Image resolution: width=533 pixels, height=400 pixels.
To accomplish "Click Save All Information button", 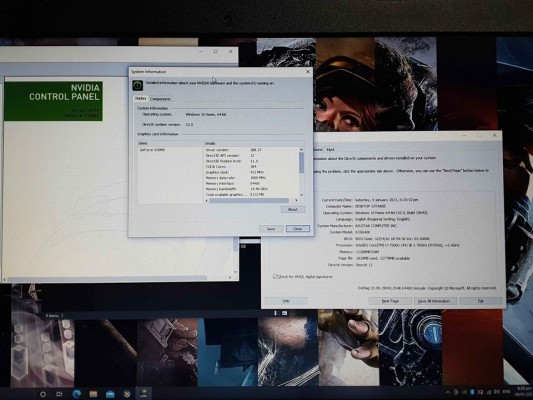I will [435, 301].
